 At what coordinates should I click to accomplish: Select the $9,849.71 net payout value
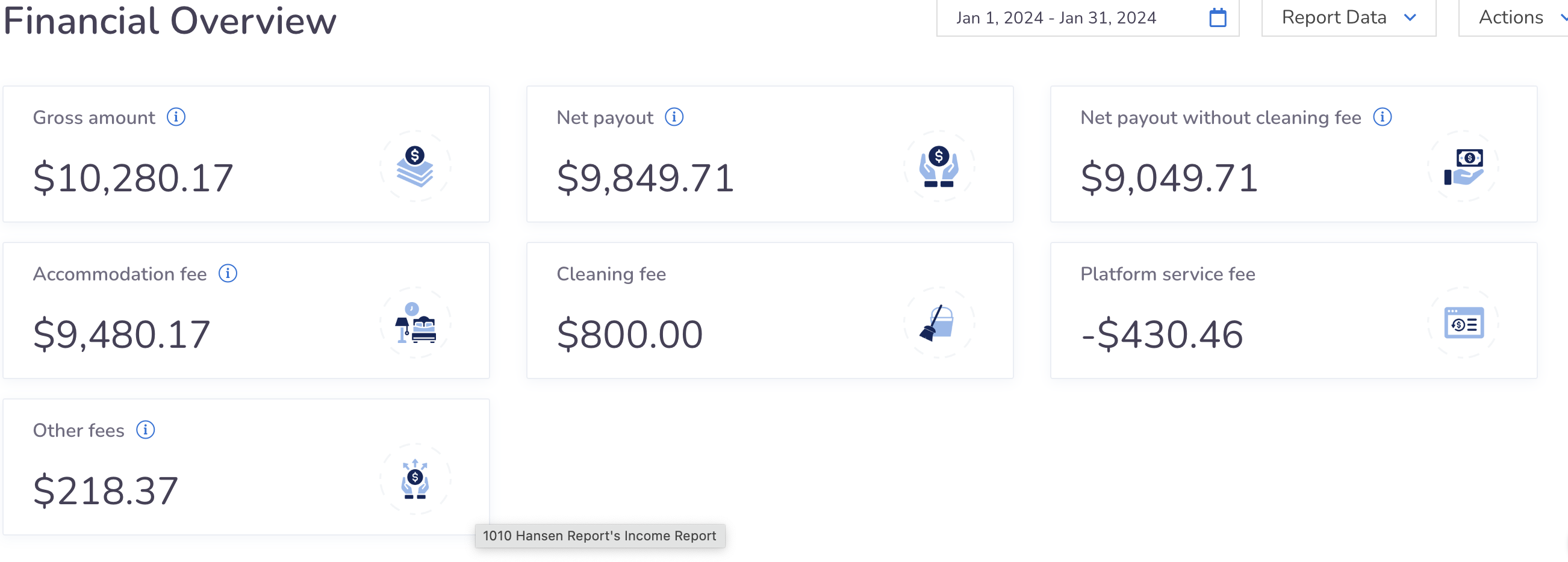tap(646, 178)
